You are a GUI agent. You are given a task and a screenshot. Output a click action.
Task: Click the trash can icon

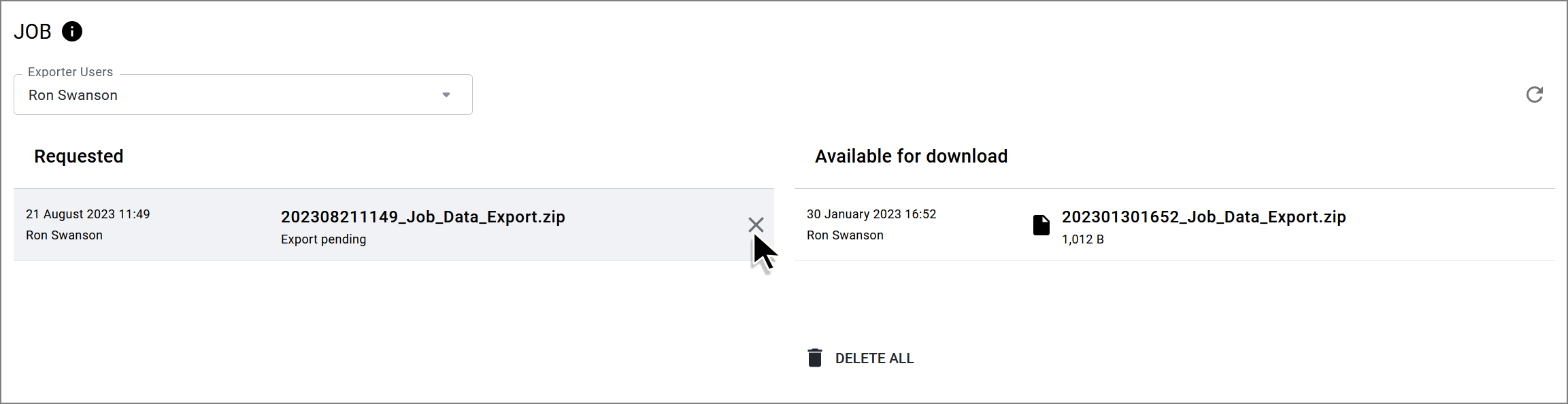815,358
